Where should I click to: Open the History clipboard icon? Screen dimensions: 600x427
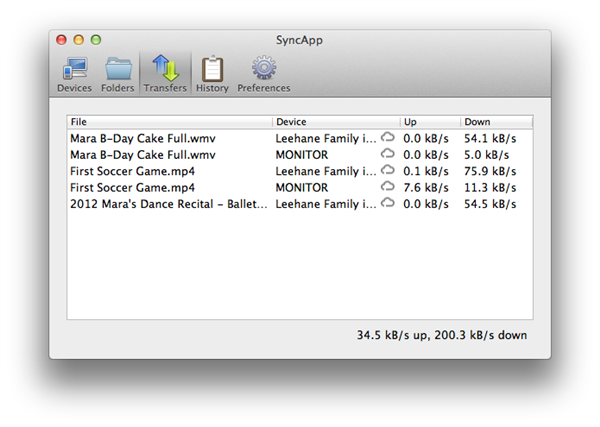[212, 69]
